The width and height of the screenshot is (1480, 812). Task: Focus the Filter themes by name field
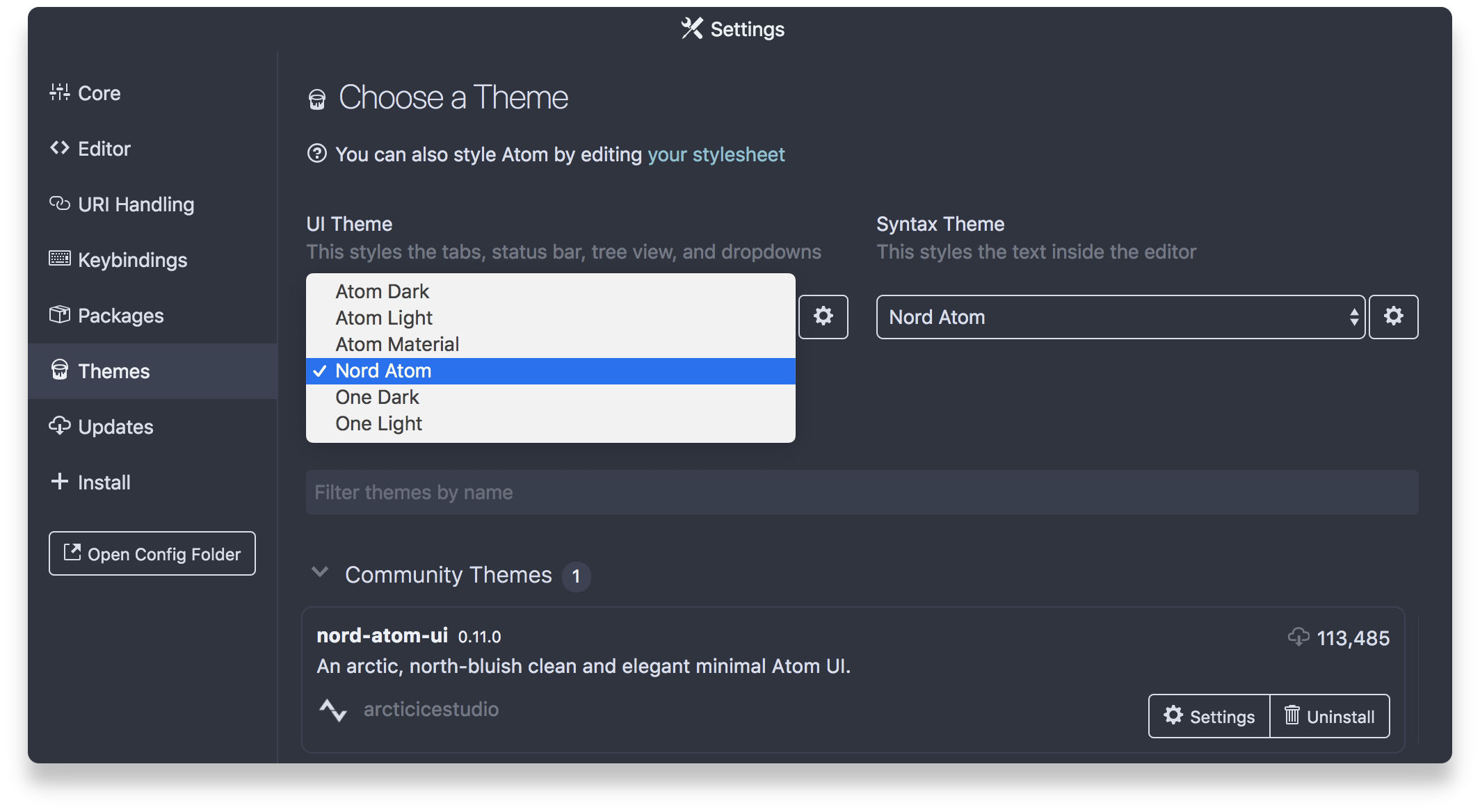pos(862,492)
